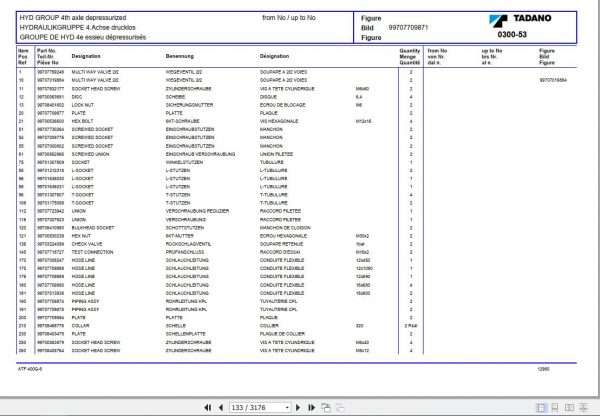Click the title HYD GROUP 4th axle depressurized
600x416 pixels.
(73, 18)
